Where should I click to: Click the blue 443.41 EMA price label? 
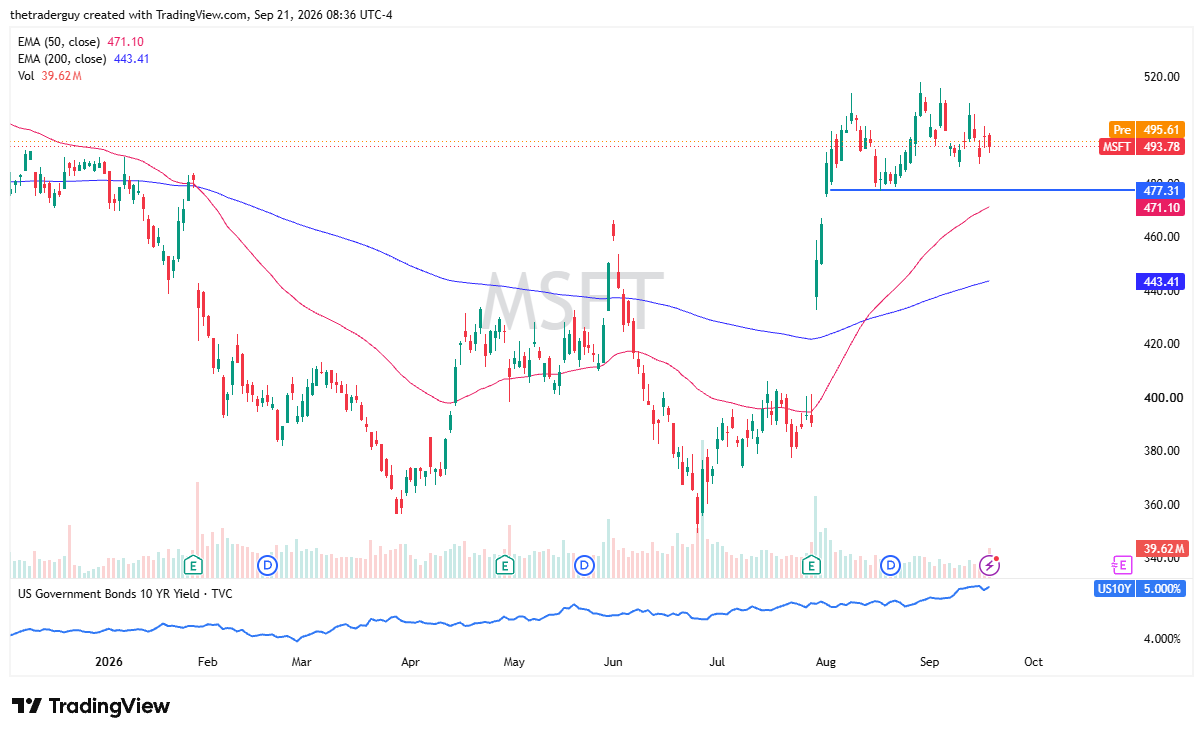point(1161,282)
